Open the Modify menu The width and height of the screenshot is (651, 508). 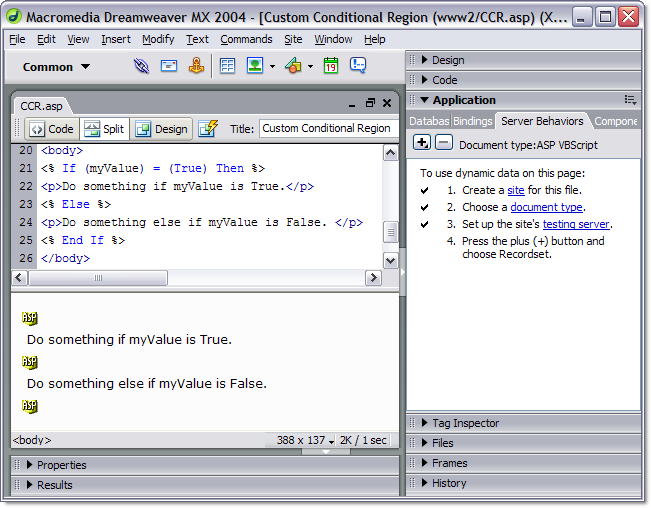tap(158, 39)
